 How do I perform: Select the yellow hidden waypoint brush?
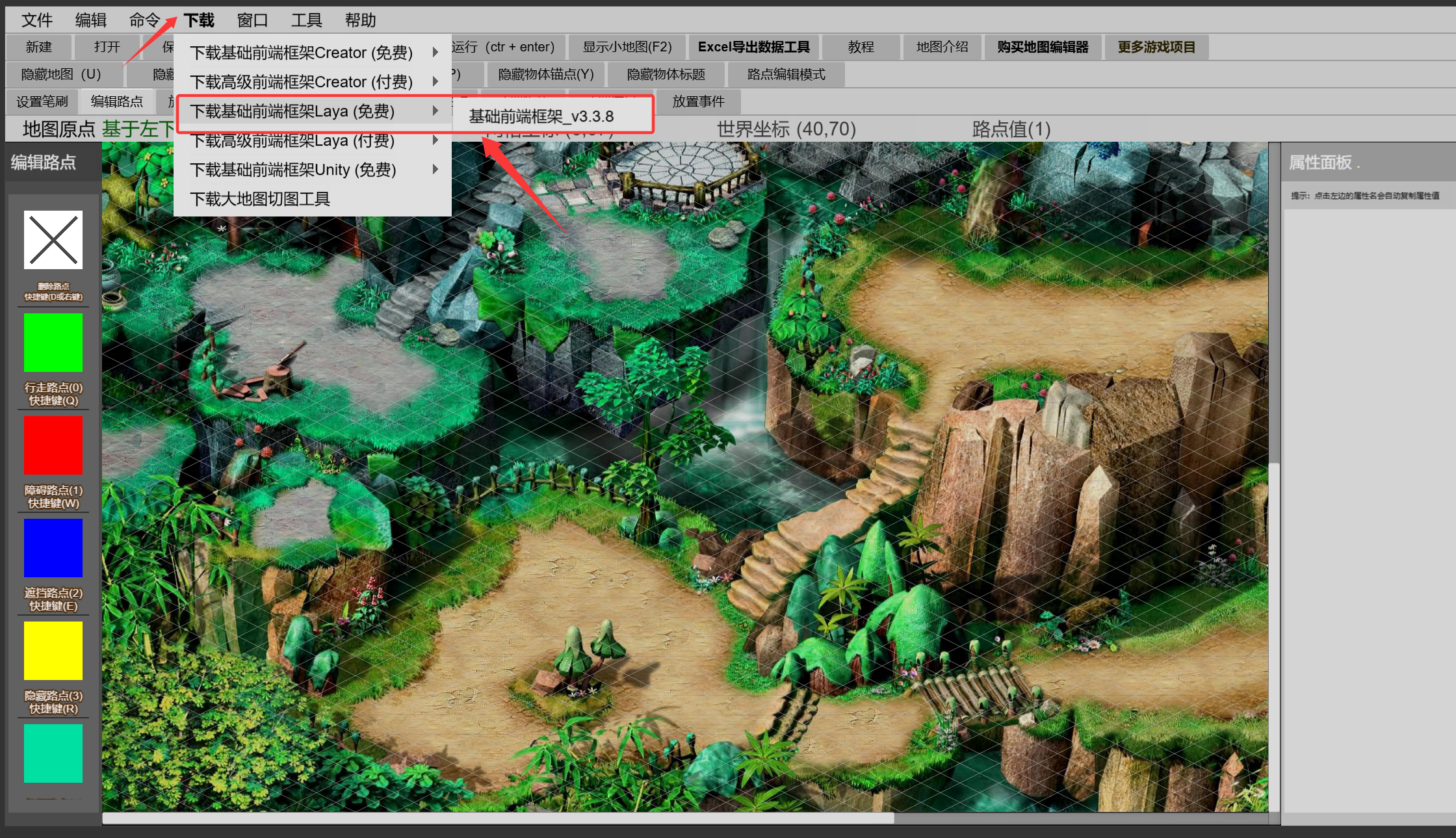coord(53,651)
